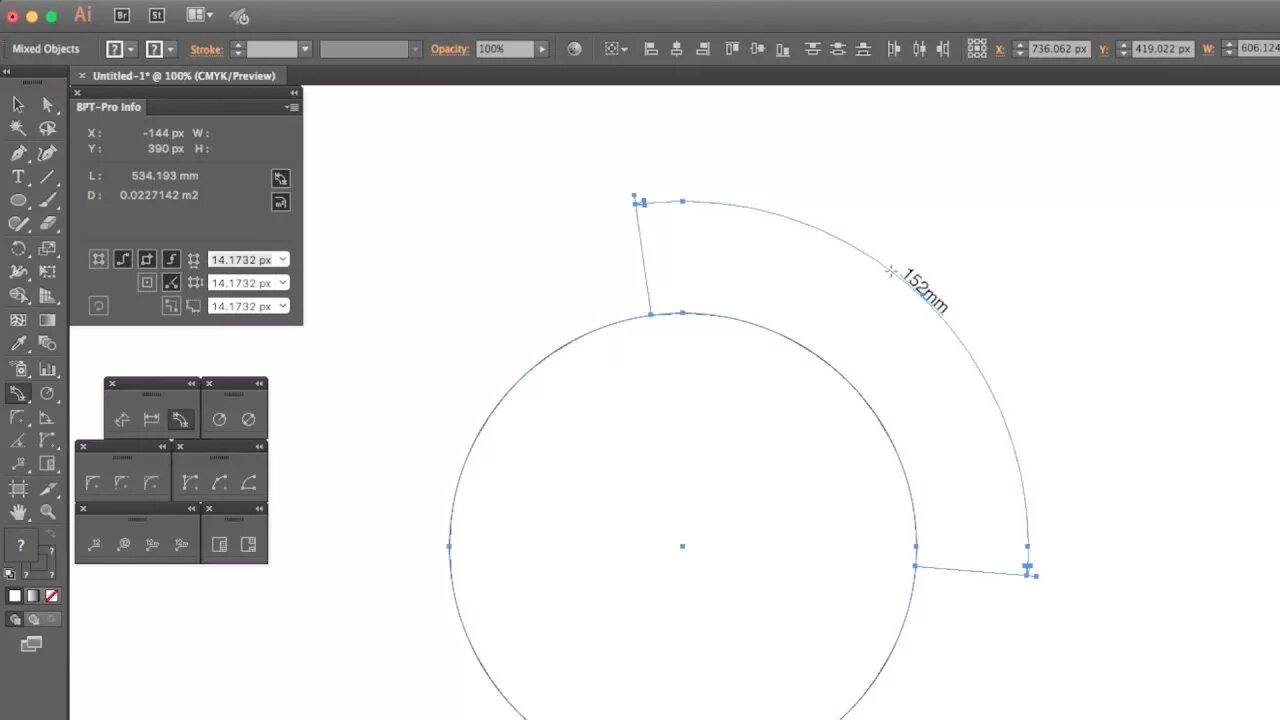This screenshot has height=720, width=1280.
Task: Toggle the reference point locator grid
Action: (x=977, y=48)
